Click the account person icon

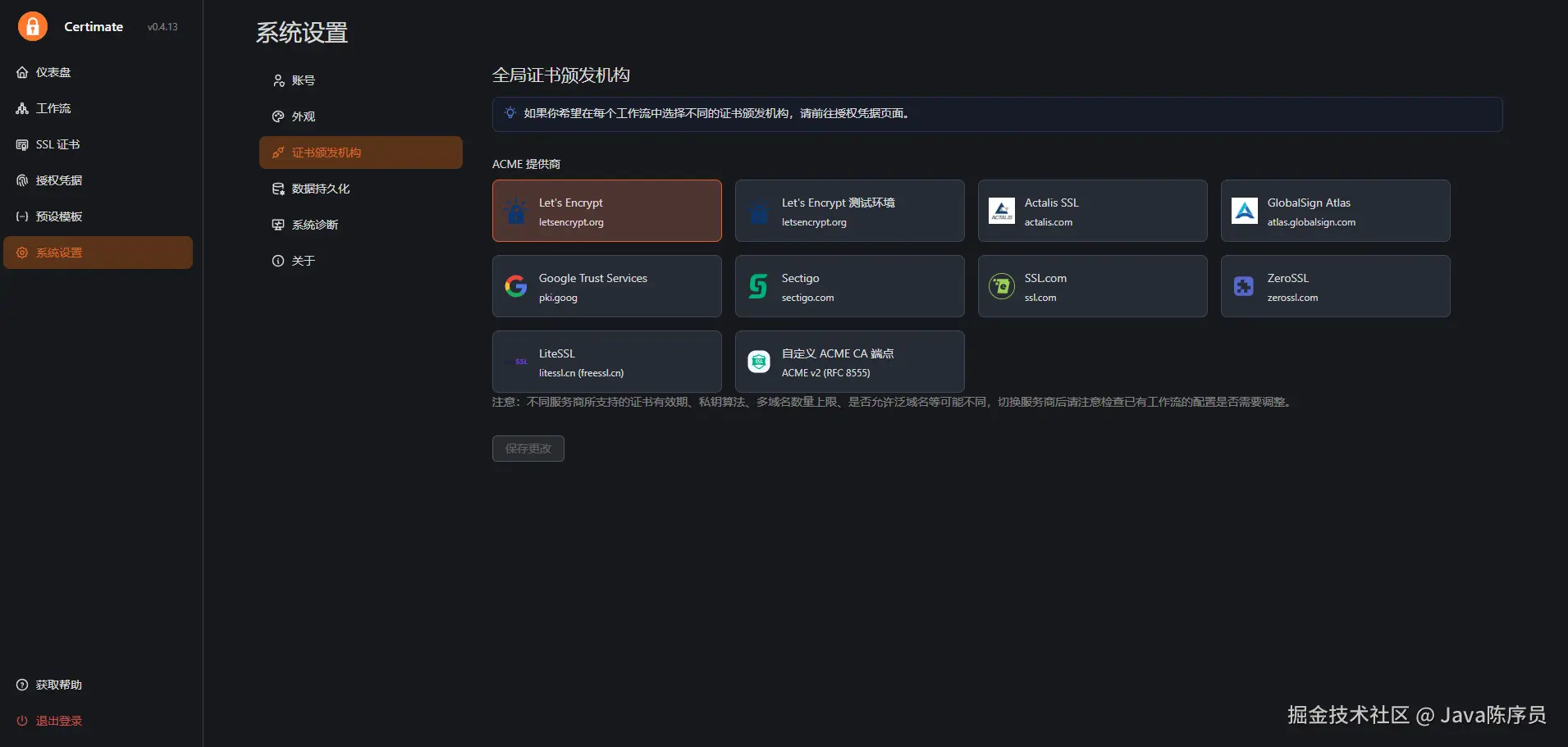click(x=278, y=80)
